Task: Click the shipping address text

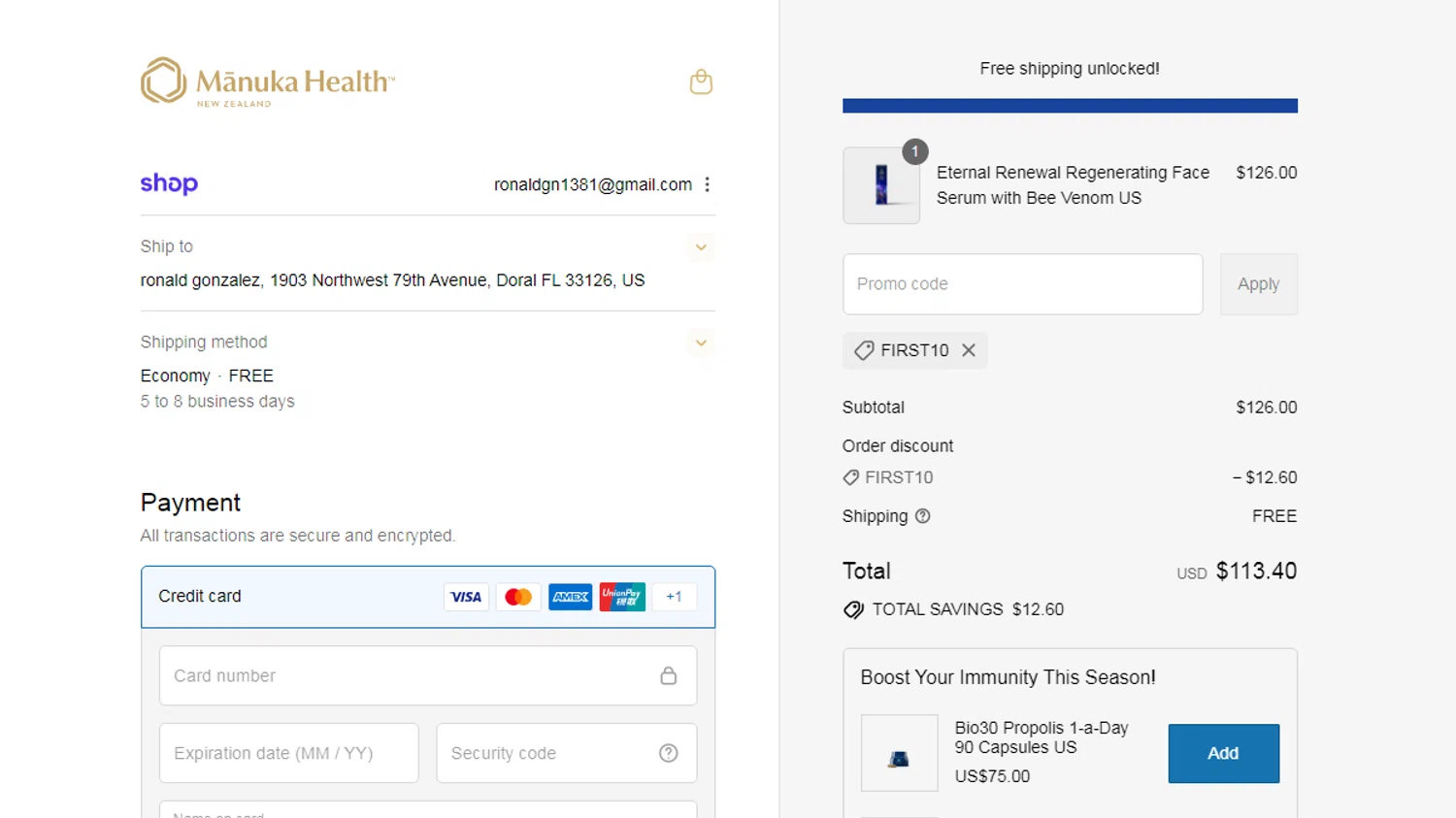Action: tap(392, 280)
